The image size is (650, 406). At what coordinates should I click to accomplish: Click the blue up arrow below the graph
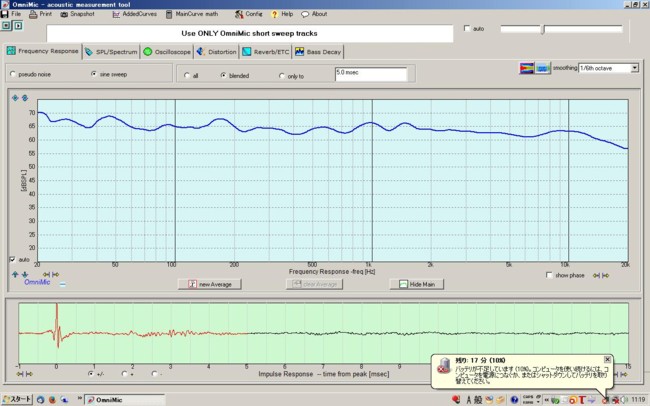(15, 274)
